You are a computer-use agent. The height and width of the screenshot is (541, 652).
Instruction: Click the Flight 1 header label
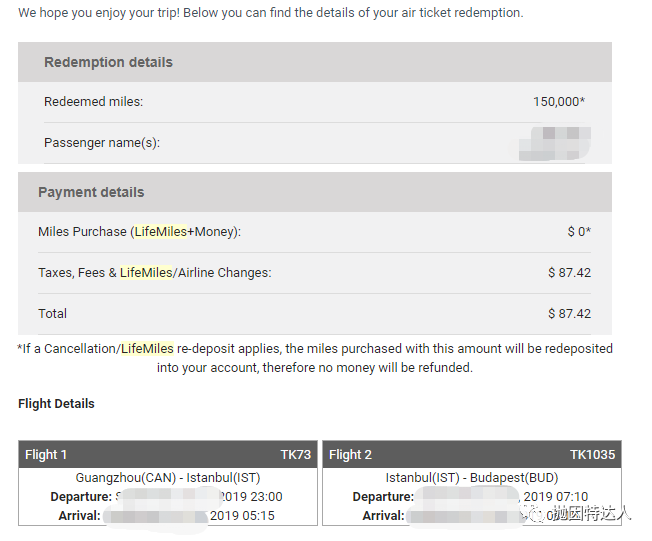point(46,455)
